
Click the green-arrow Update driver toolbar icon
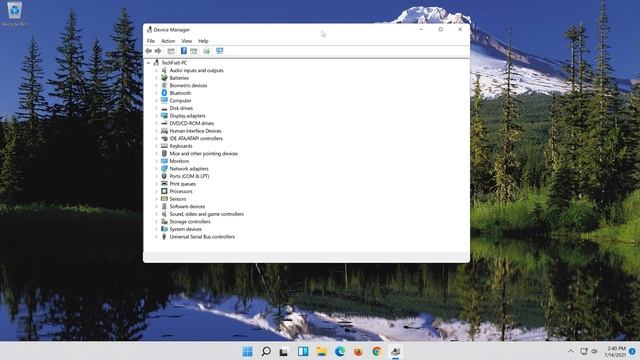(x=207, y=51)
